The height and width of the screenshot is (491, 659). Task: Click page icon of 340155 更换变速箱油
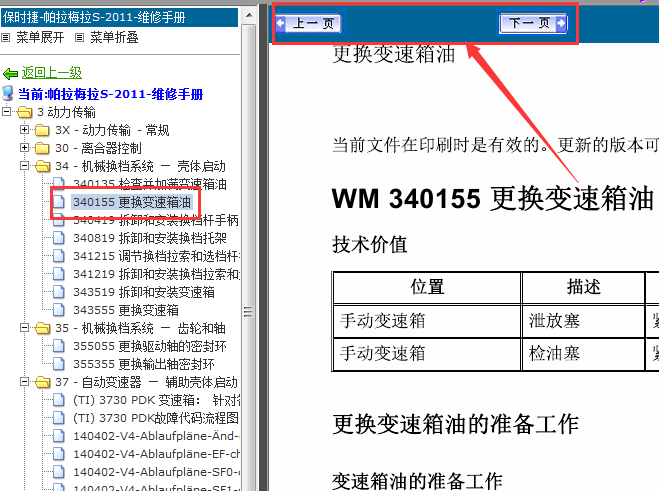[x=59, y=202]
